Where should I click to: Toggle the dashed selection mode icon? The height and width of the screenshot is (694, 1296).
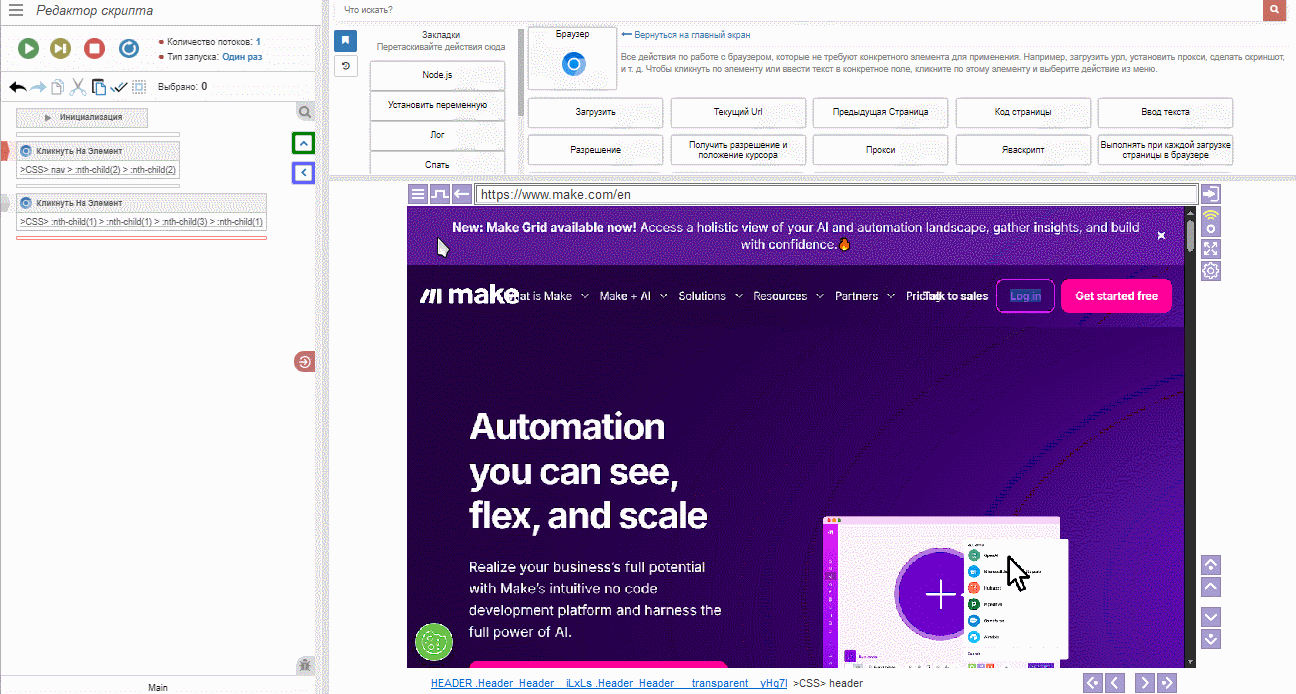(x=139, y=87)
